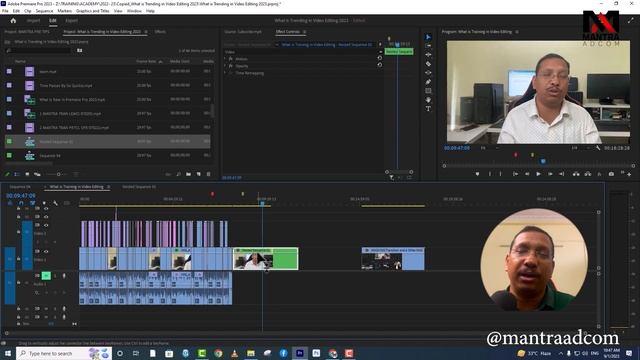Delete selected item with trash icon
Image resolution: width=640 pixels, height=360 pixels.
(x=209, y=174)
